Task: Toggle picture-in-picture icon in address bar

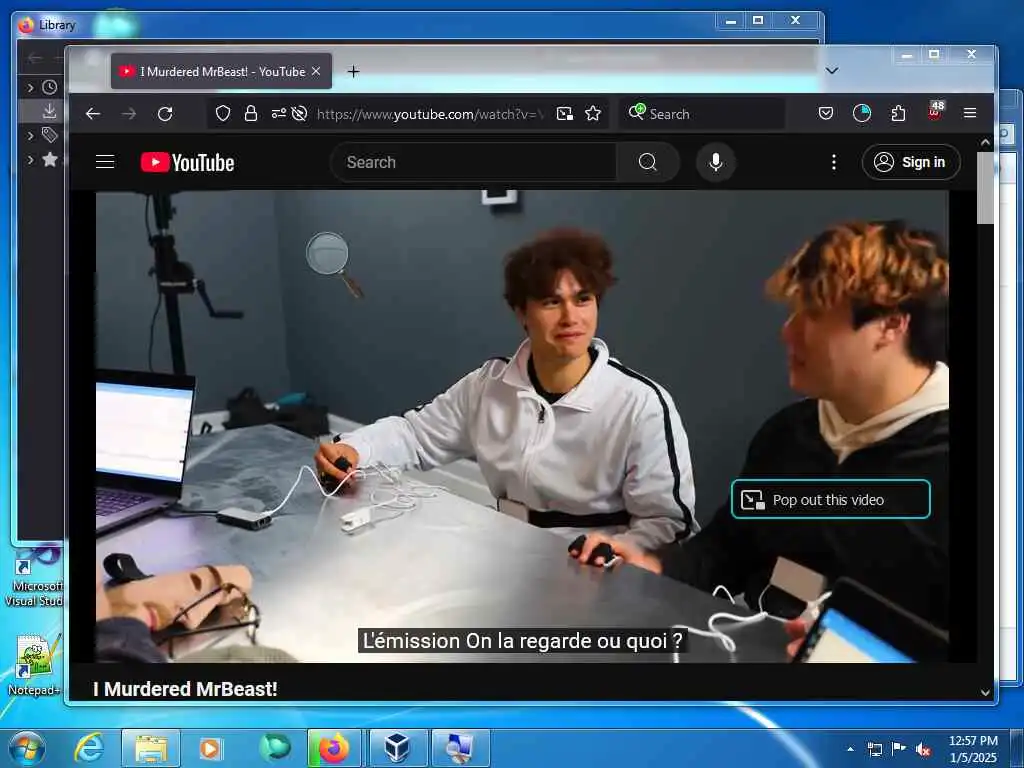Action: pyautogui.click(x=565, y=114)
